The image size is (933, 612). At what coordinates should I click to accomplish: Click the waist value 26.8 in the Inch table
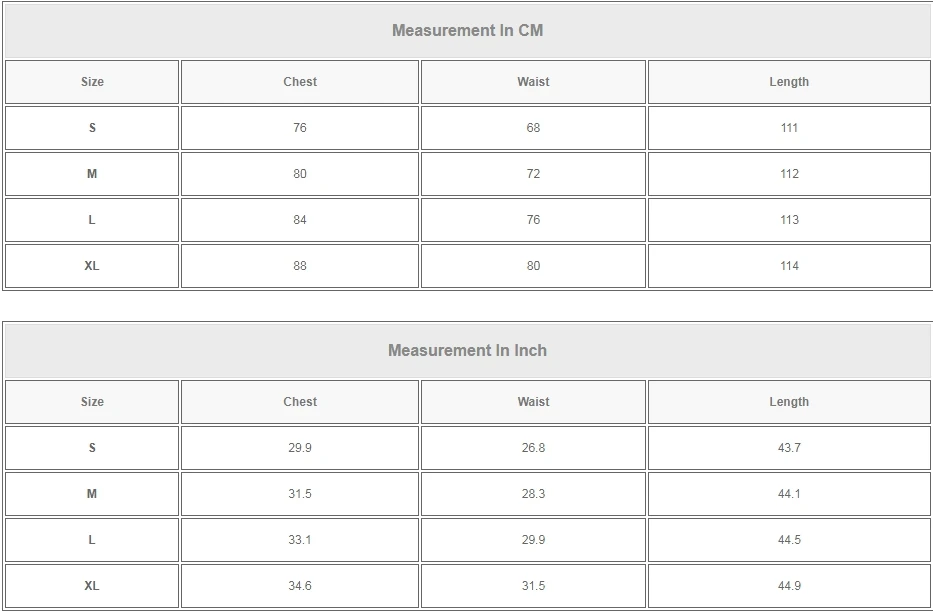pos(533,448)
